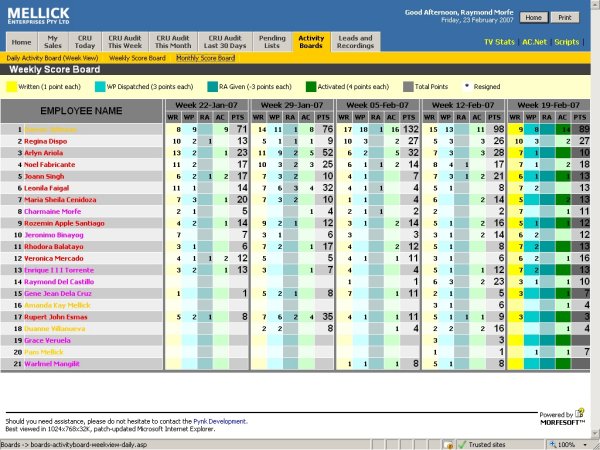
Task: Click the zoom magnifier icon at 100%
Action: 553,445
